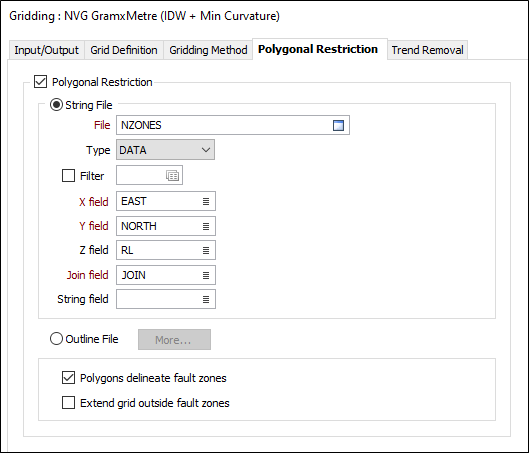529x453 pixels.
Task: Open field list icon for Z field
Action: (x=206, y=250)
